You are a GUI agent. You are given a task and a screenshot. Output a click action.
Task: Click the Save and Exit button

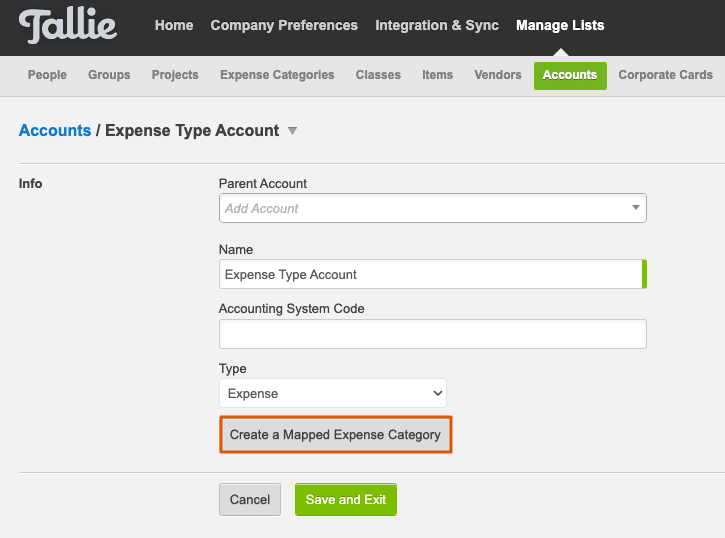[346, 500]
